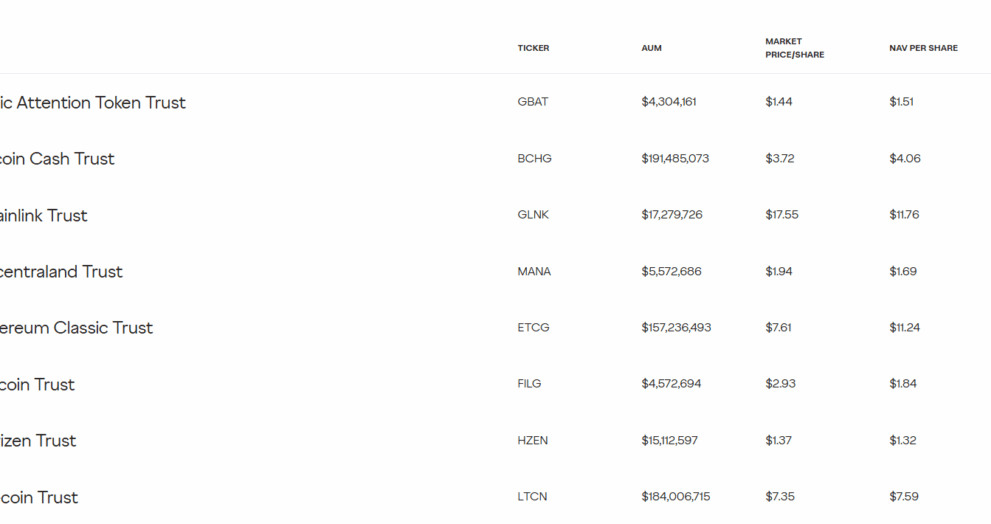Click the TICKER column header
The height and width of the screenshot is (524, 991).
(533, 48)
